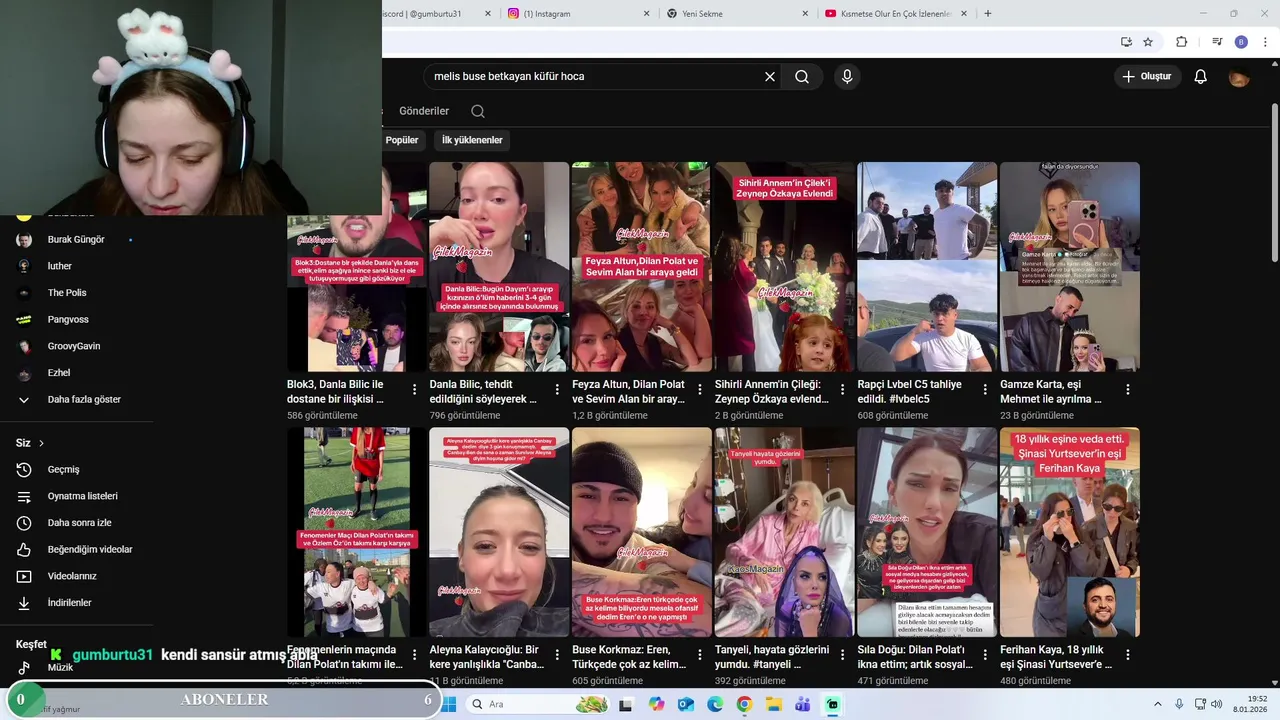Open Microsoft Edge from the taskbar
Image resolution: width=1280 pixels, height=720 pixels.
pyautogui.click(x=715, y=704)
